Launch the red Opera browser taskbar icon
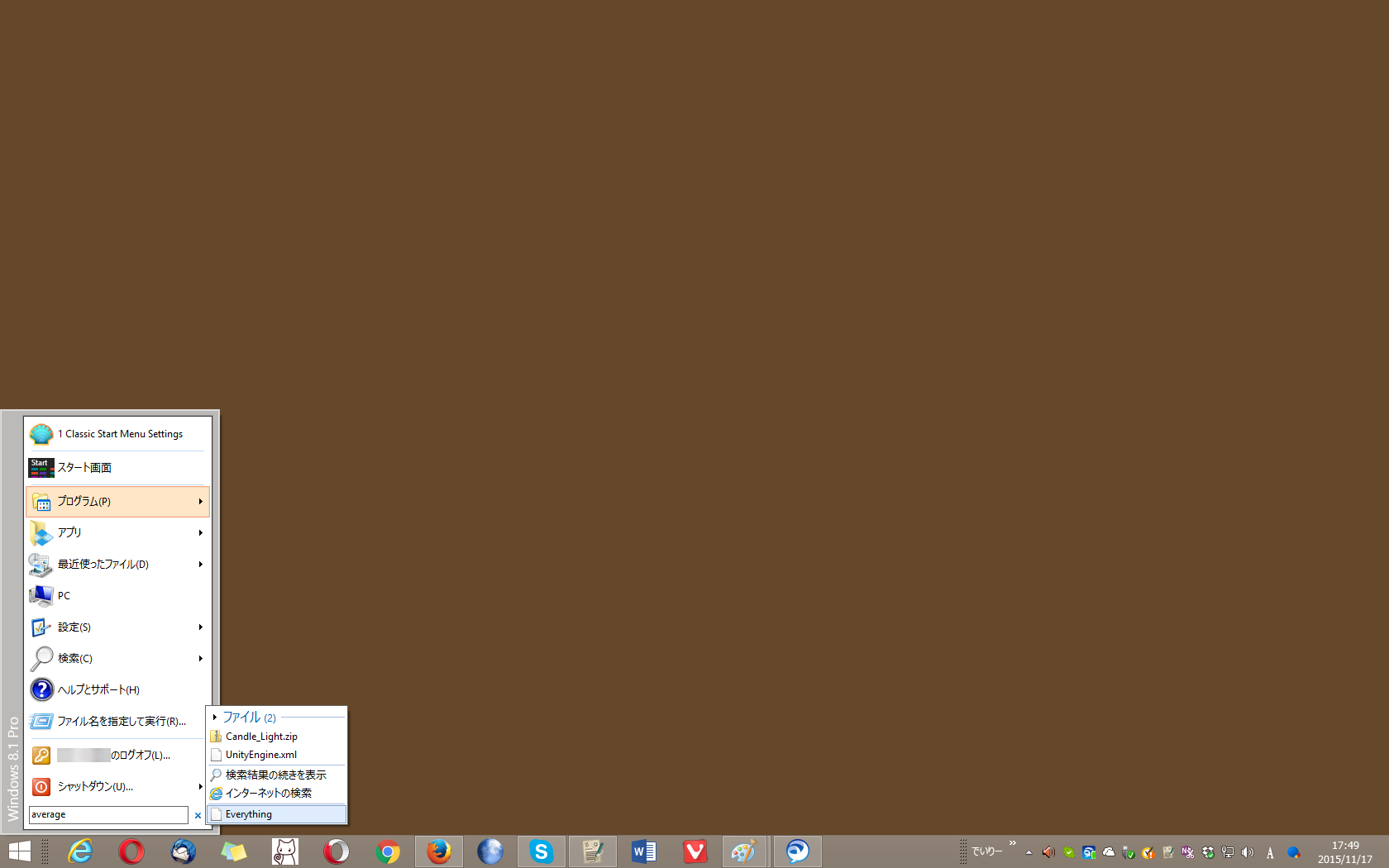The width and height of the screenshot is (1389, 868). tap(131, 851)
